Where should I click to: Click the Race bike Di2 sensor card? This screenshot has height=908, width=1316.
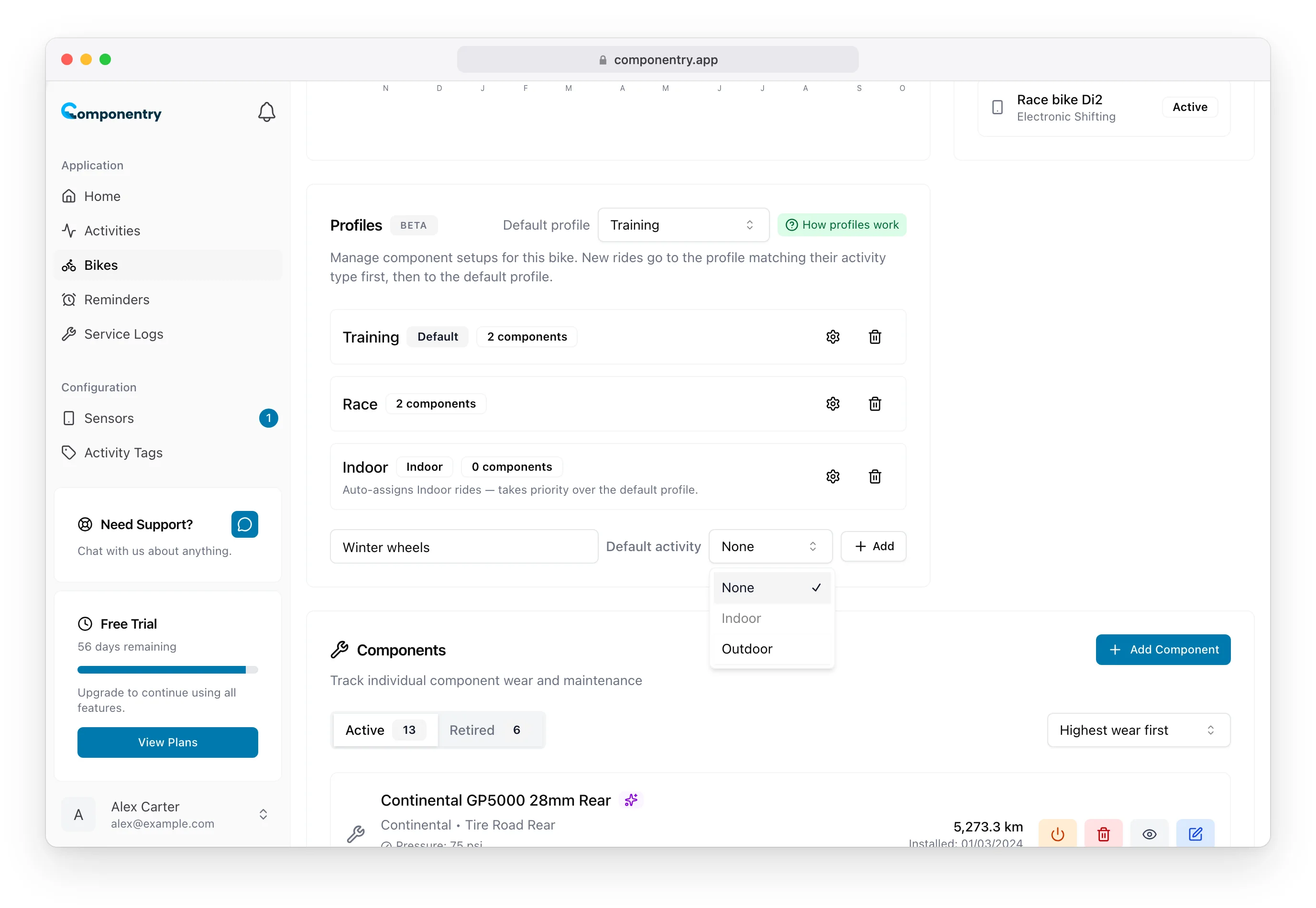point(1103,108)
